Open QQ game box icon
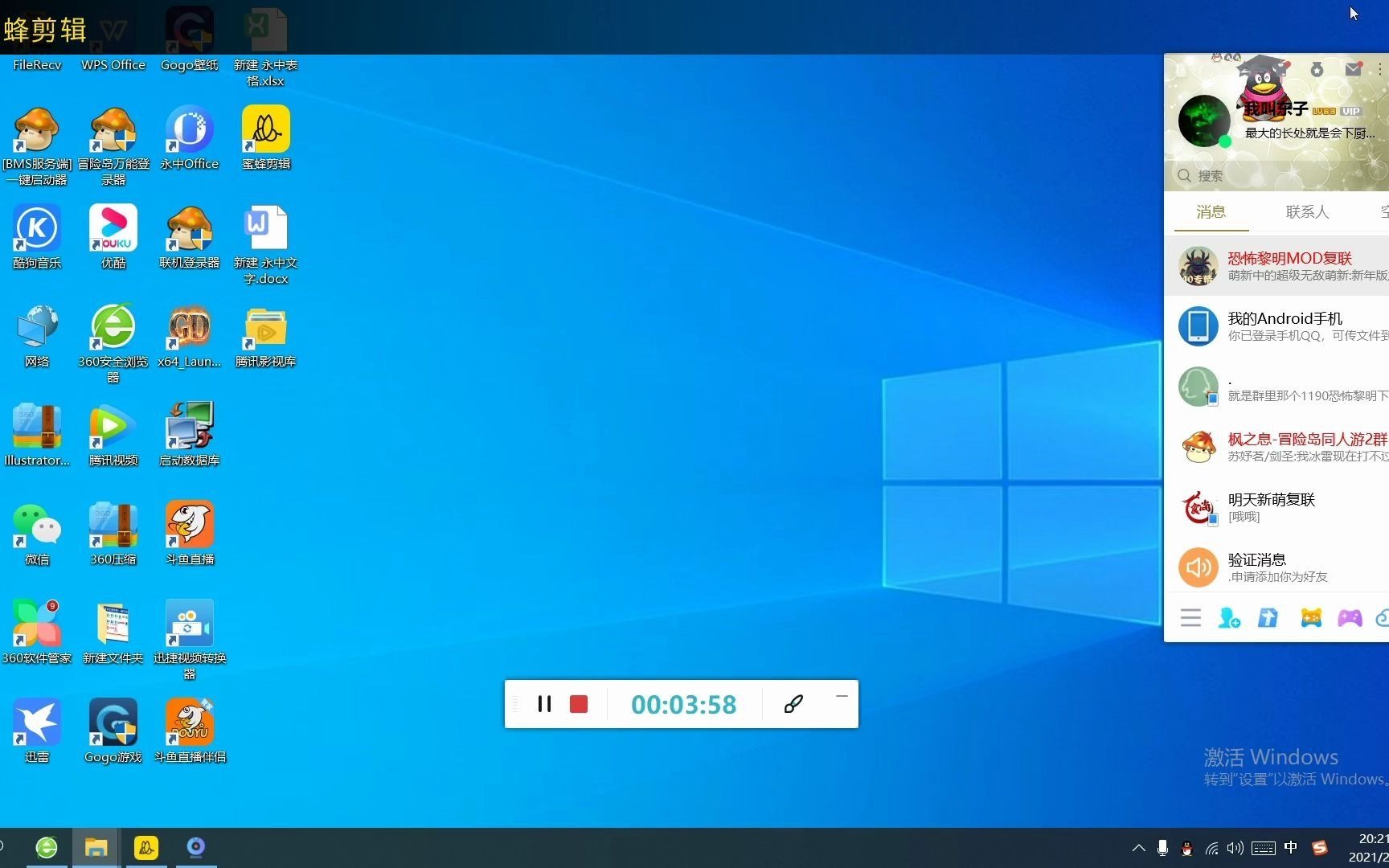Viewport: 1389px width, 868px height. (1311, 617)
